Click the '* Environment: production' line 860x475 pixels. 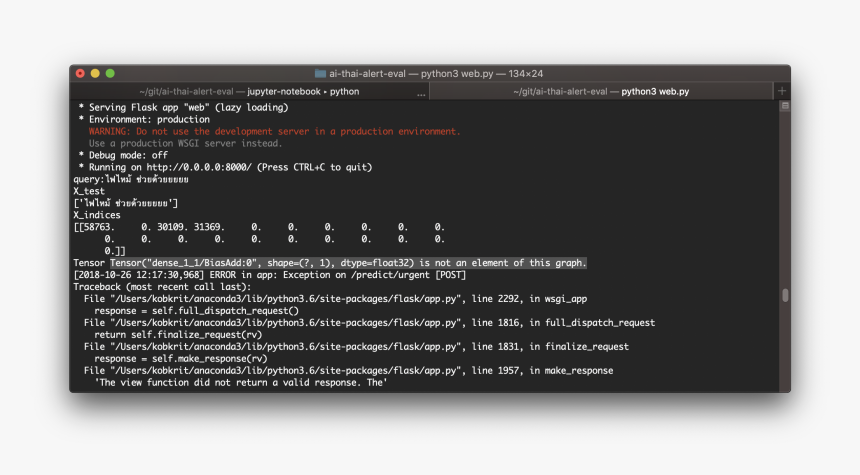pos(144,120)
